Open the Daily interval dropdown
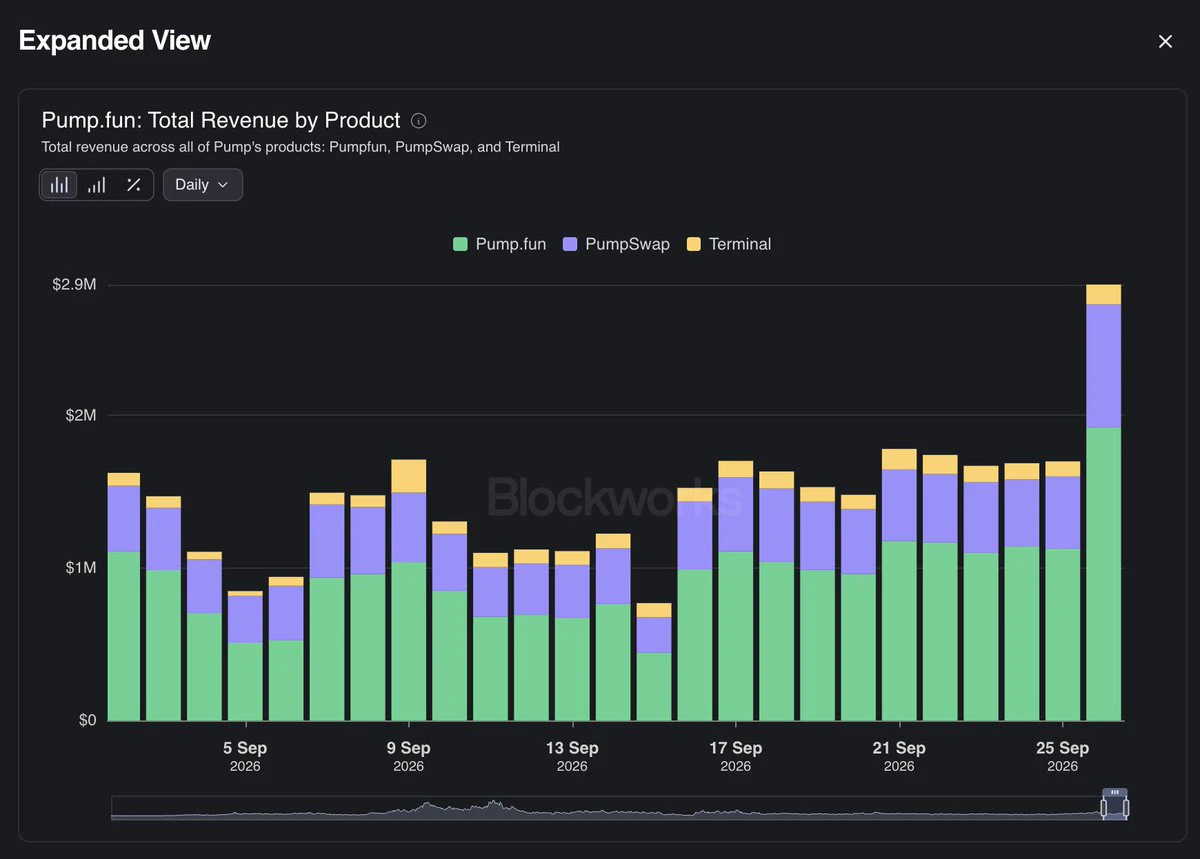Viewport: 1200px width, 859px height. [x=203, y=185]
